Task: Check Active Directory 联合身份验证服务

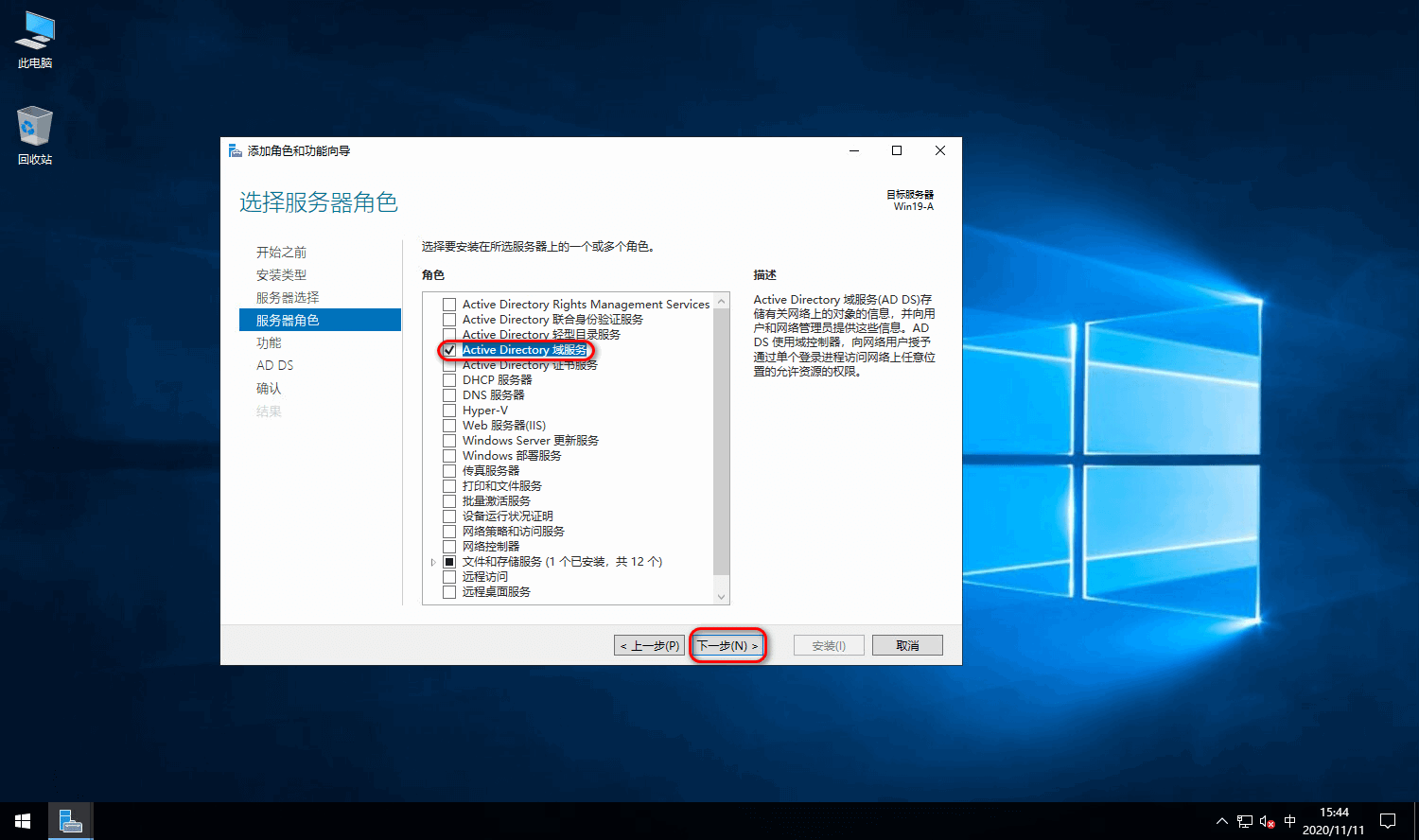Action: pos(449,320)
